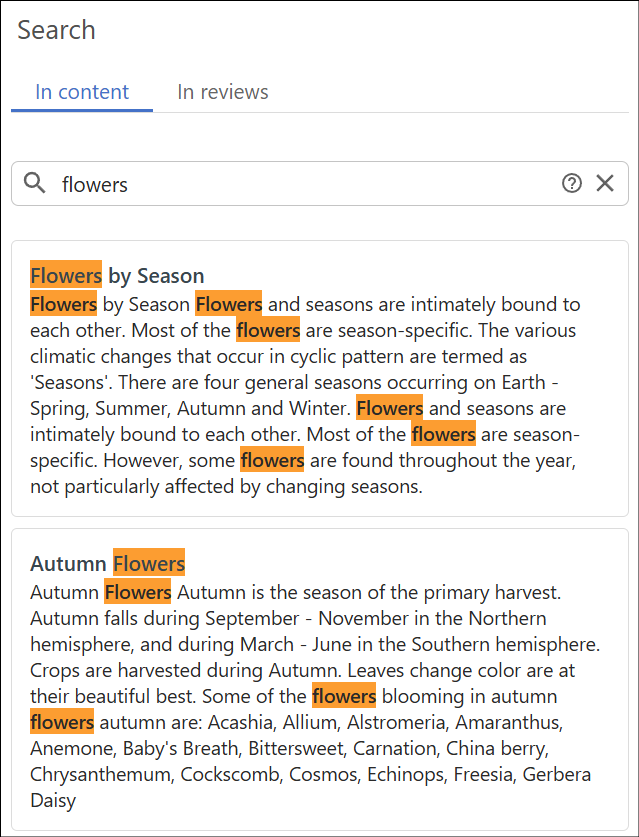This screenshot has height=837, width=639.
Task: Click highlighted "flowers" before "are found throughout"
Action: [272, 461]
